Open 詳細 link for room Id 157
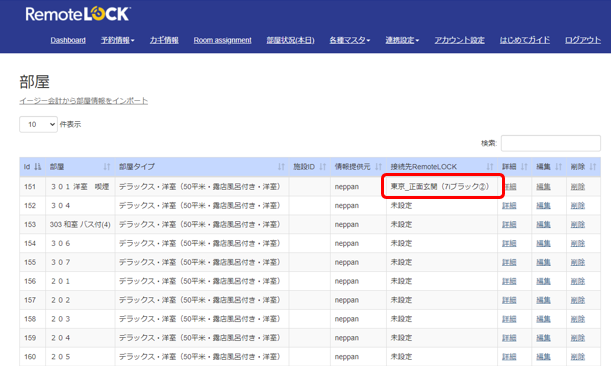Image resolution: width=611 pixels, height=366 pixels. click(x=509, y=300)
